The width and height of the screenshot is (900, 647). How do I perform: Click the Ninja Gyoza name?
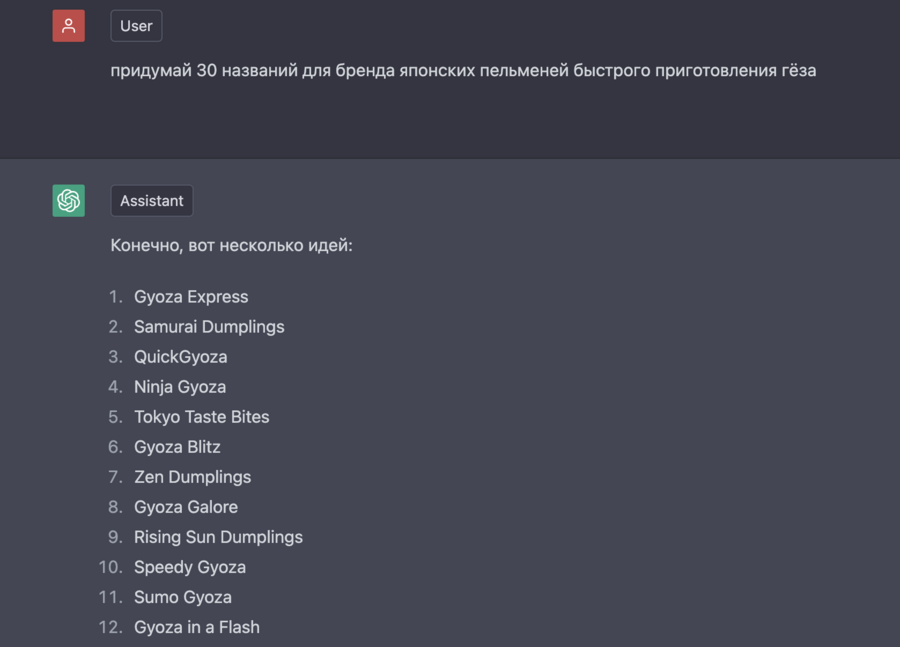point(180,387)
